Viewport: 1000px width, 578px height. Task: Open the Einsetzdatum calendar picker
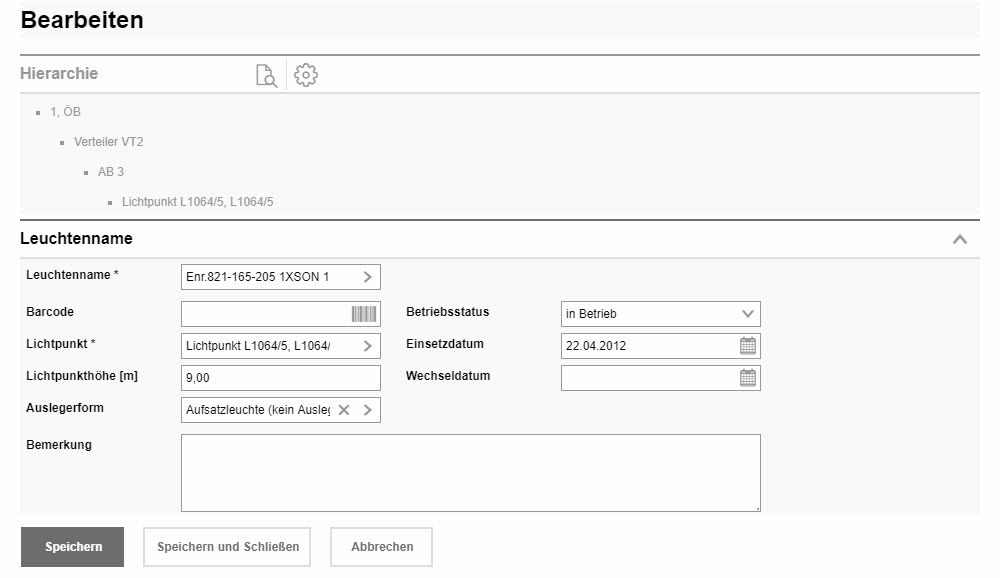[x=747, y=346]
